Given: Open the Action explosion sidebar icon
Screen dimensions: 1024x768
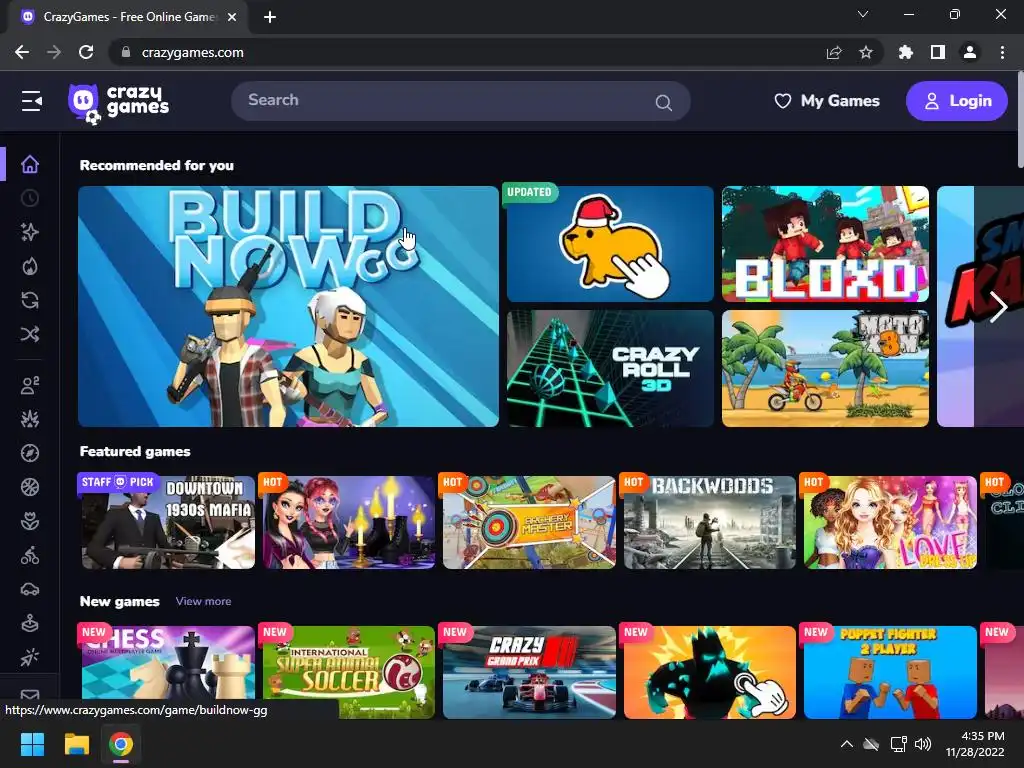Looking at the screenshot, I should click(30, 419).
